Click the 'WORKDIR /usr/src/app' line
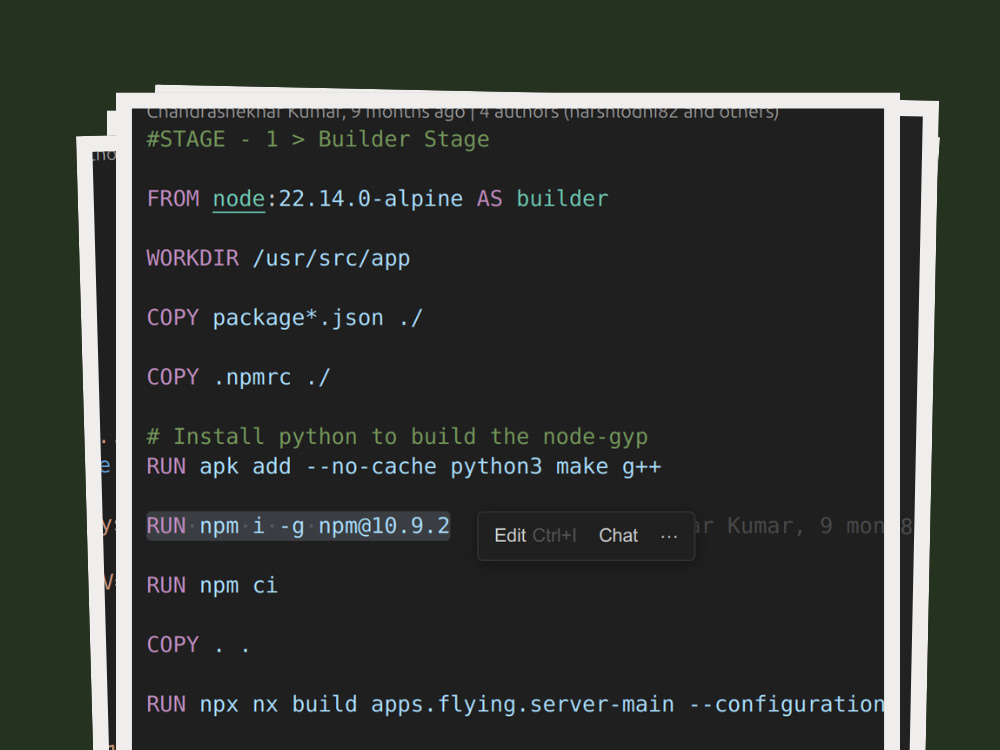This screenshot has height=750, width=1000. click(x=278, y=258)
